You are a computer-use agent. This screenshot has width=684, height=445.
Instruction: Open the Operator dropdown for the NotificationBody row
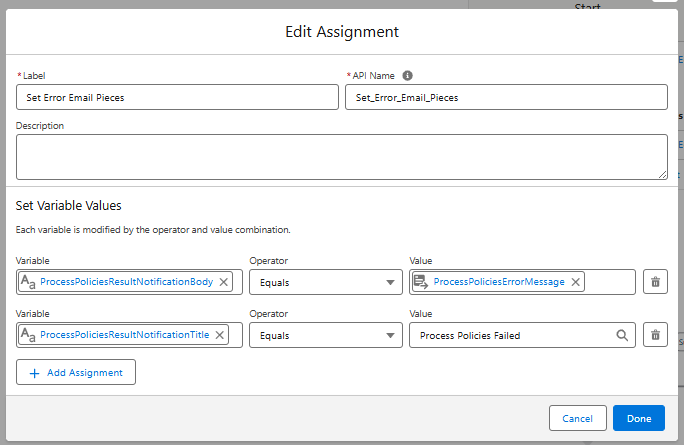[x=325, y=282]
